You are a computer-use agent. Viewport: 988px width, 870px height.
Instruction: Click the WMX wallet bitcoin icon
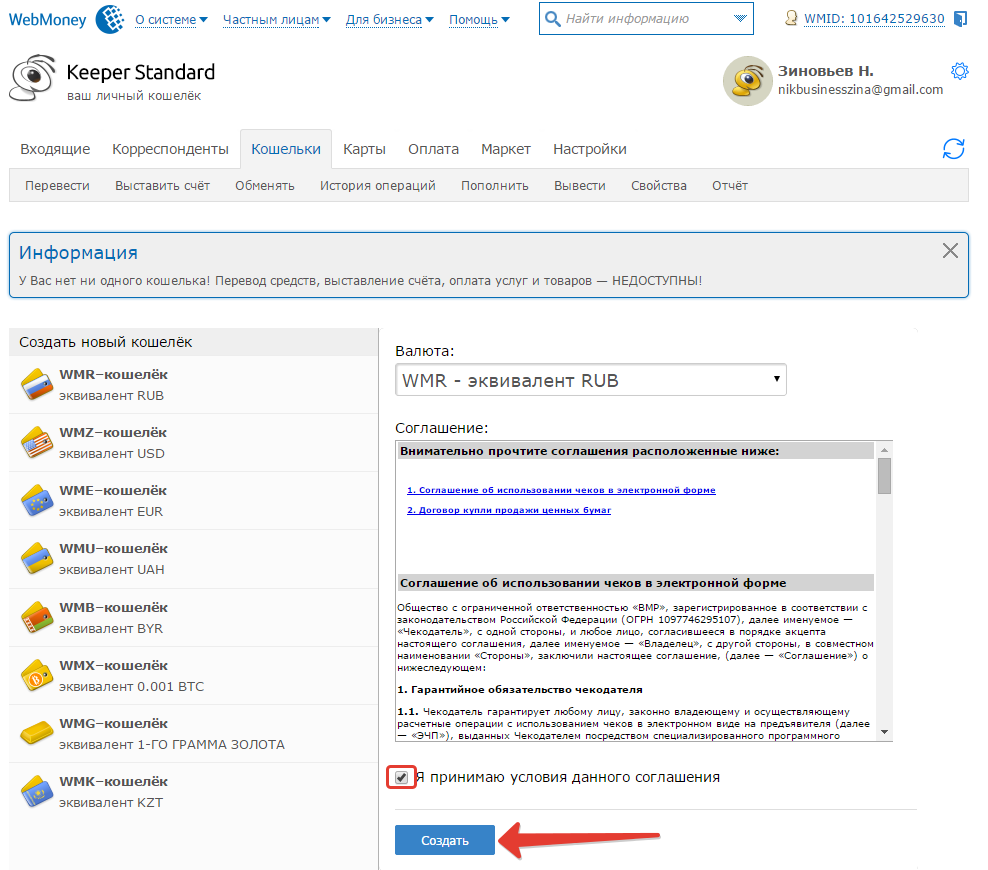pyautogui.click(x=37, y=675)
